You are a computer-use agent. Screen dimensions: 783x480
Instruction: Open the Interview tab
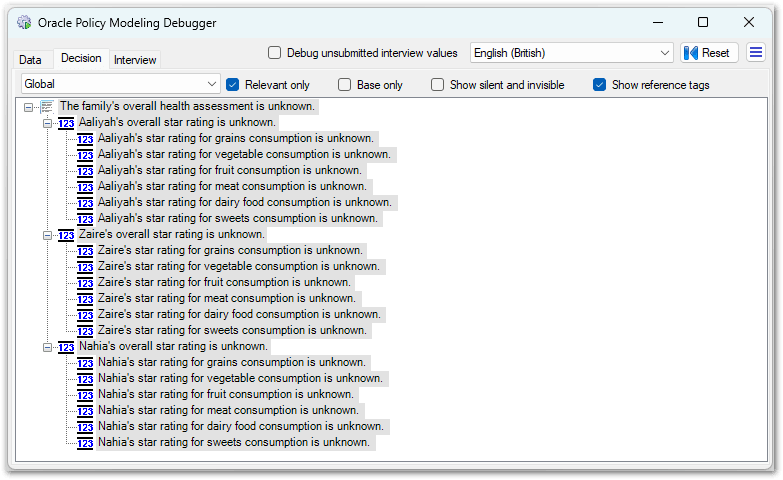tap(135, 59)
